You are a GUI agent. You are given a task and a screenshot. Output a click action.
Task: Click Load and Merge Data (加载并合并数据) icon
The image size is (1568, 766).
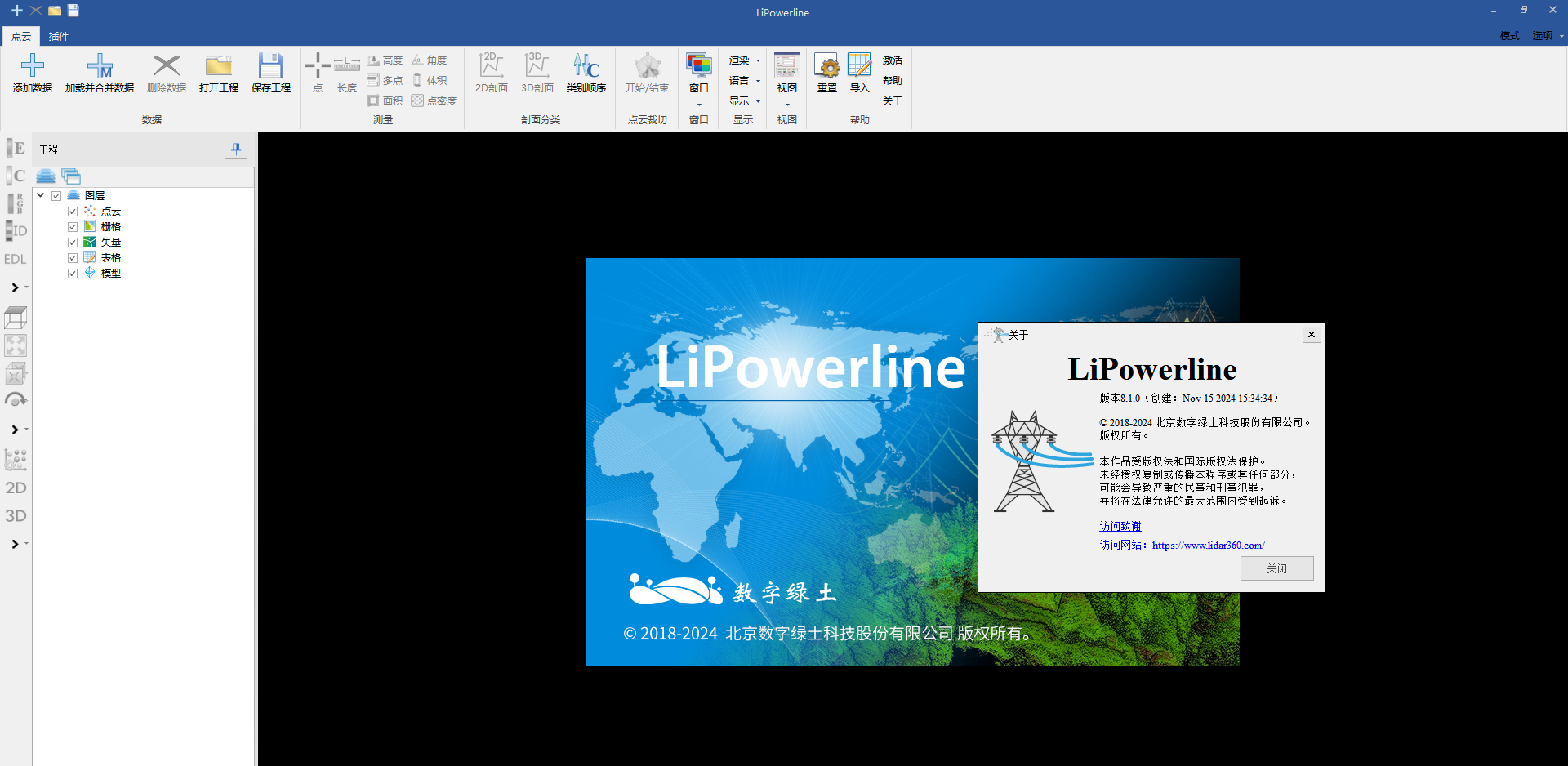point(100,67)
